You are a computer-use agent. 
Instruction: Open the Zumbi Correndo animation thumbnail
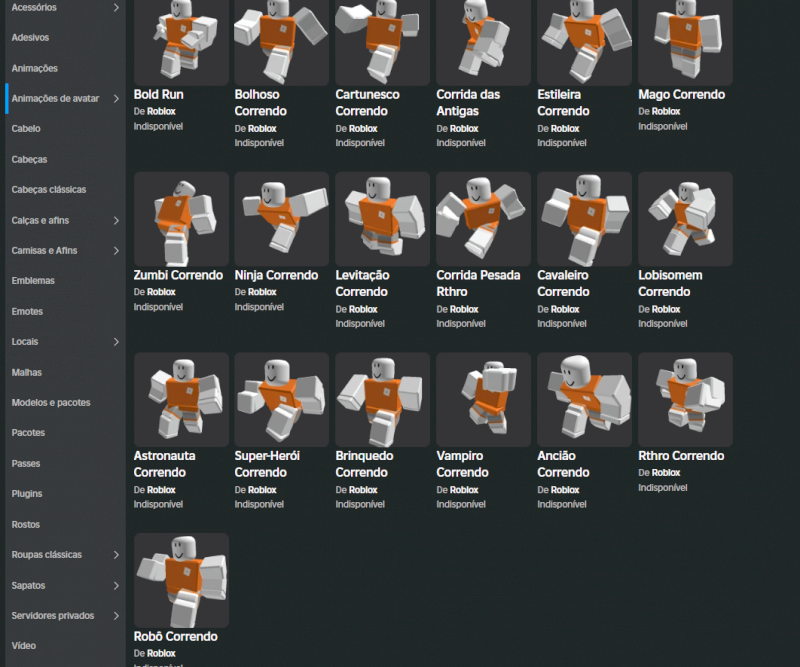(181, 219)
